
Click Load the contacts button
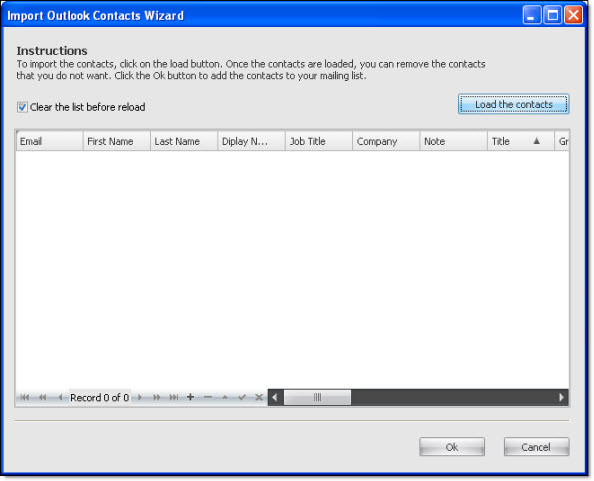click(514, 105)
